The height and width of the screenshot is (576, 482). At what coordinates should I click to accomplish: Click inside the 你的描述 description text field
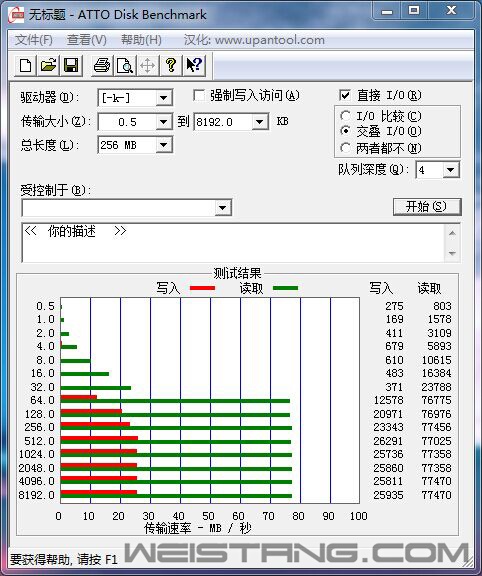[234, 242]
